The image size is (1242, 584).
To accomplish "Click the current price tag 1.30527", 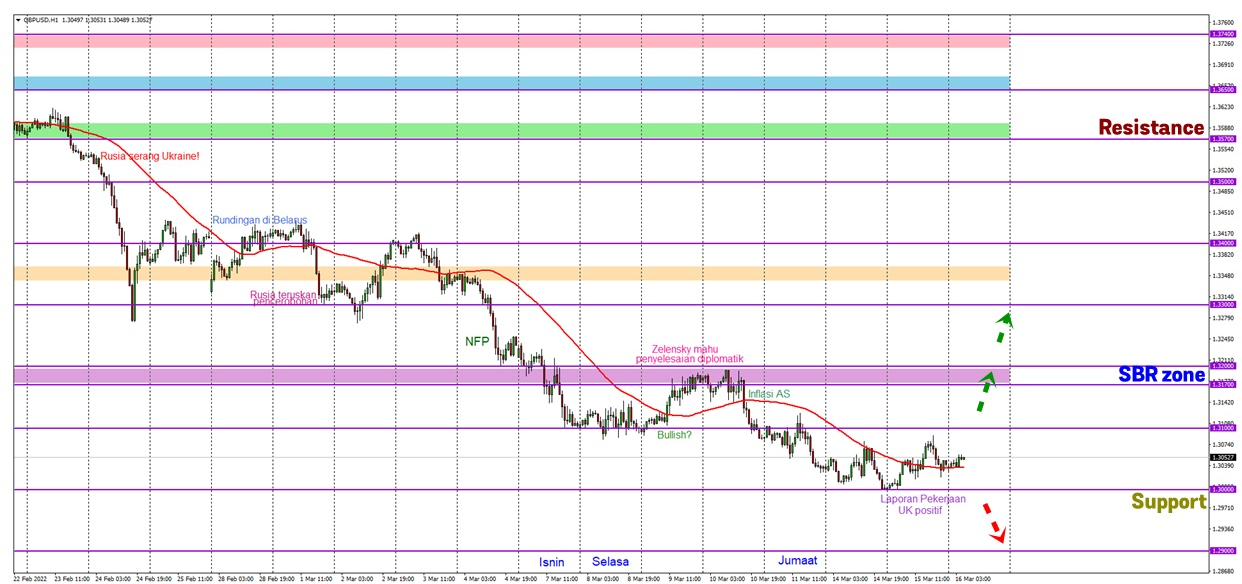I will pos(1223,457).
